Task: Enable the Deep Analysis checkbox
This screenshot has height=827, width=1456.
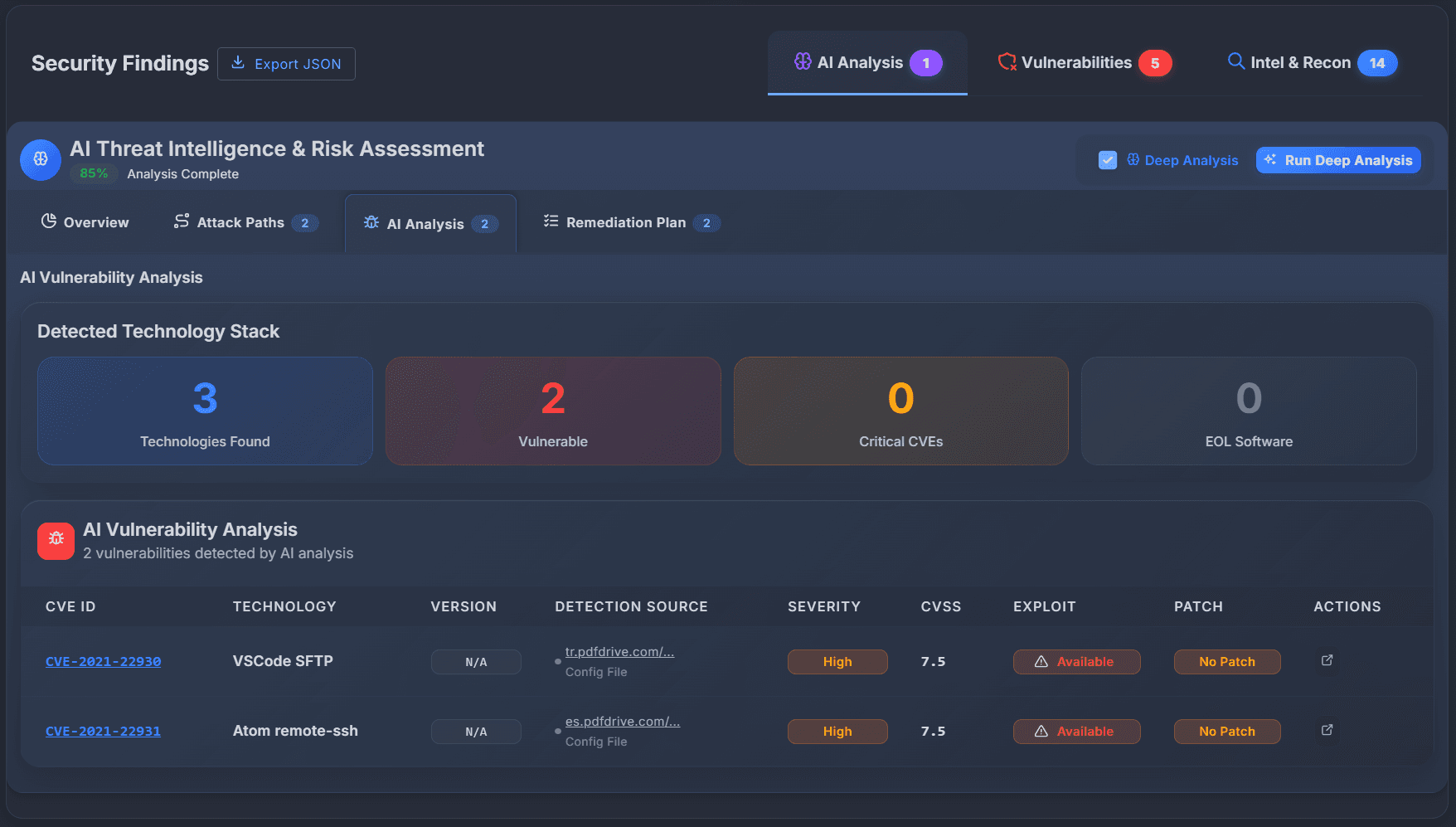Action: click(1108, 159)
